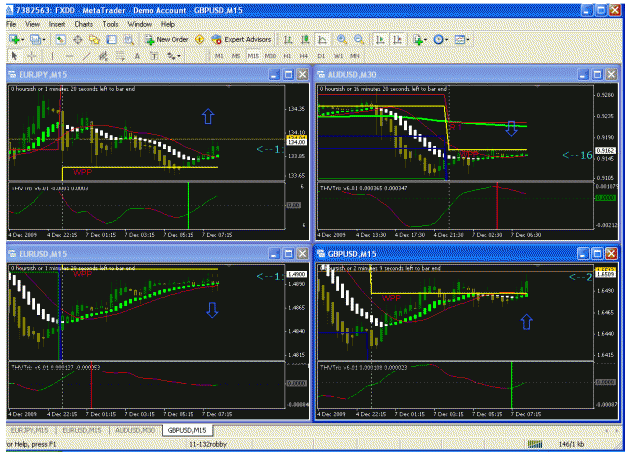Viewport: 625px width, 452px height.
Task: Expand the Indicators list dropdown
Action: point(425,40)
